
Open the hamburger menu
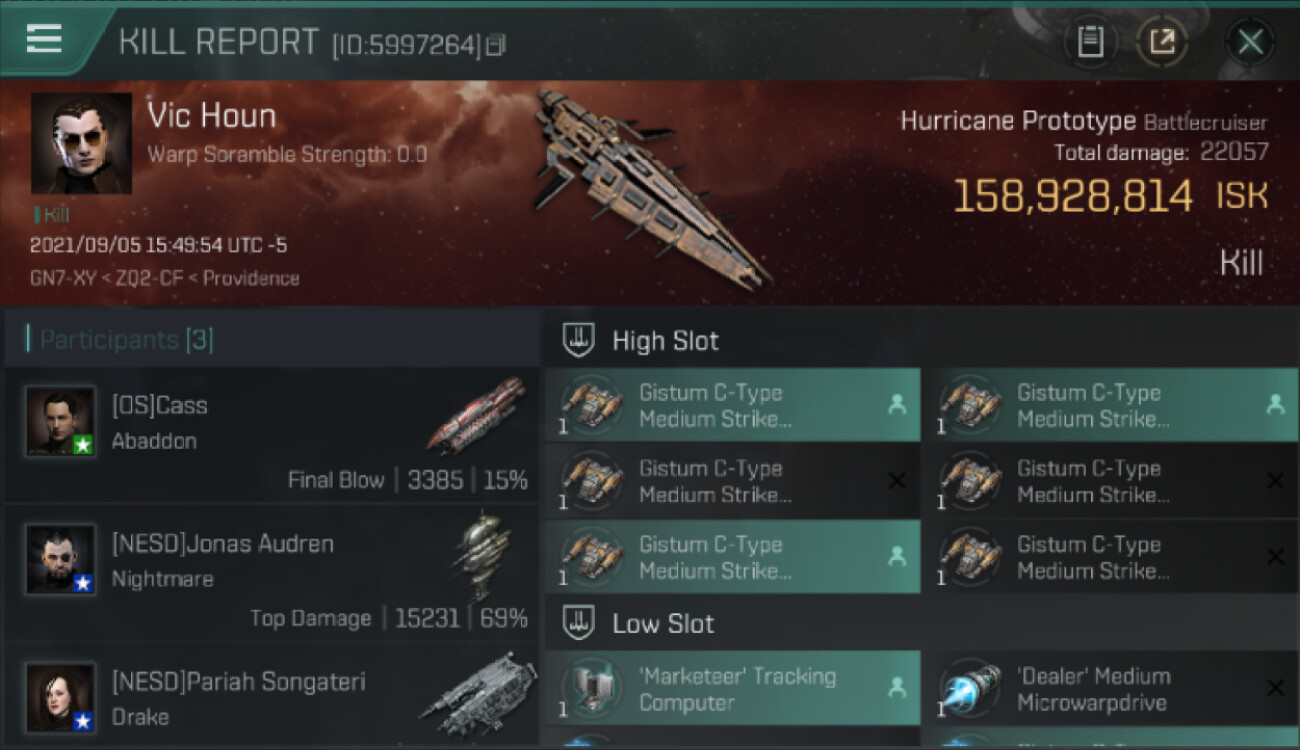[44, 39]
